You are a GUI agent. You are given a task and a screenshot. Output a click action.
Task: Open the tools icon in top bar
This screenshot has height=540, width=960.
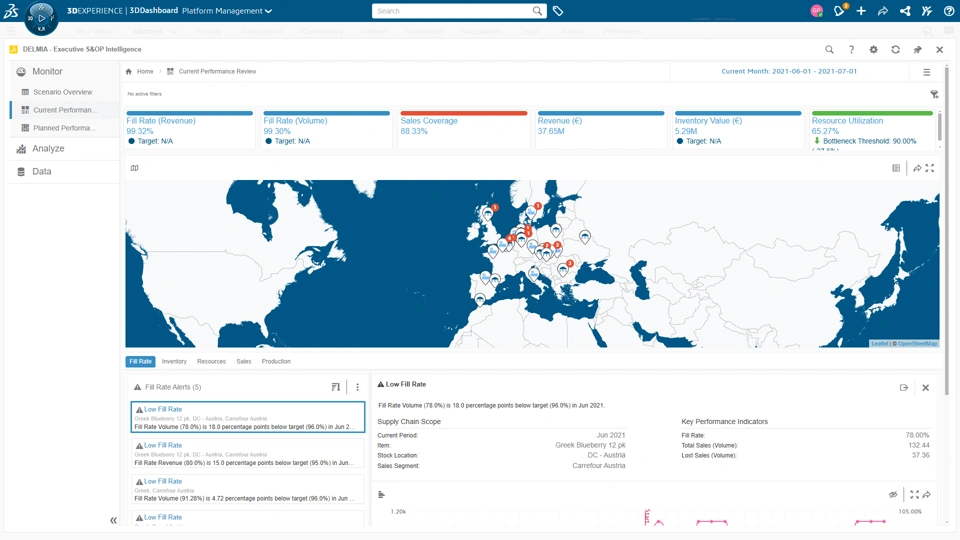click(x=927, y=11)
